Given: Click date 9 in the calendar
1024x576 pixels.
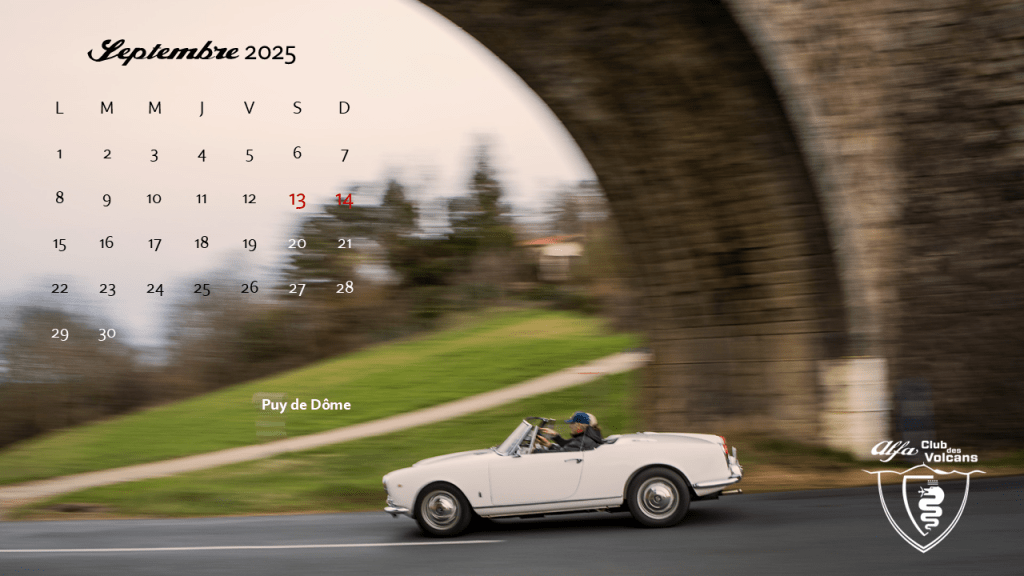Looking at the screenshot, I should coord(107,199).
